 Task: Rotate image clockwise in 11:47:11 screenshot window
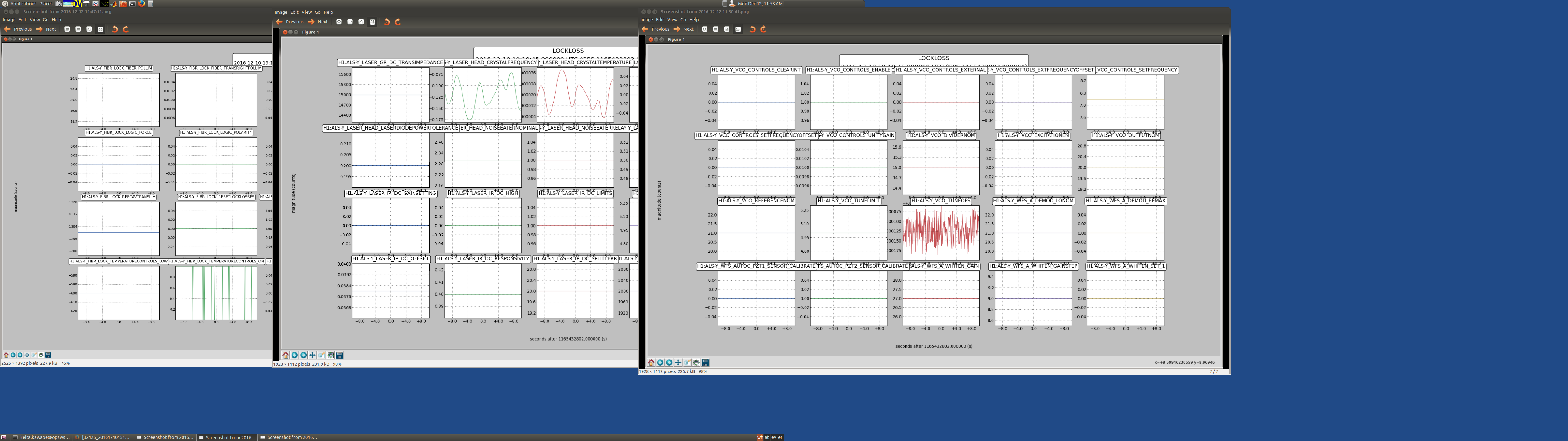126,29
